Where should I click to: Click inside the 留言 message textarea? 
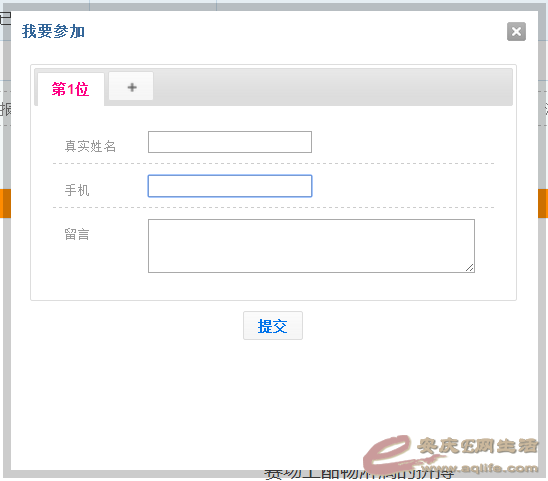(311, 246)
